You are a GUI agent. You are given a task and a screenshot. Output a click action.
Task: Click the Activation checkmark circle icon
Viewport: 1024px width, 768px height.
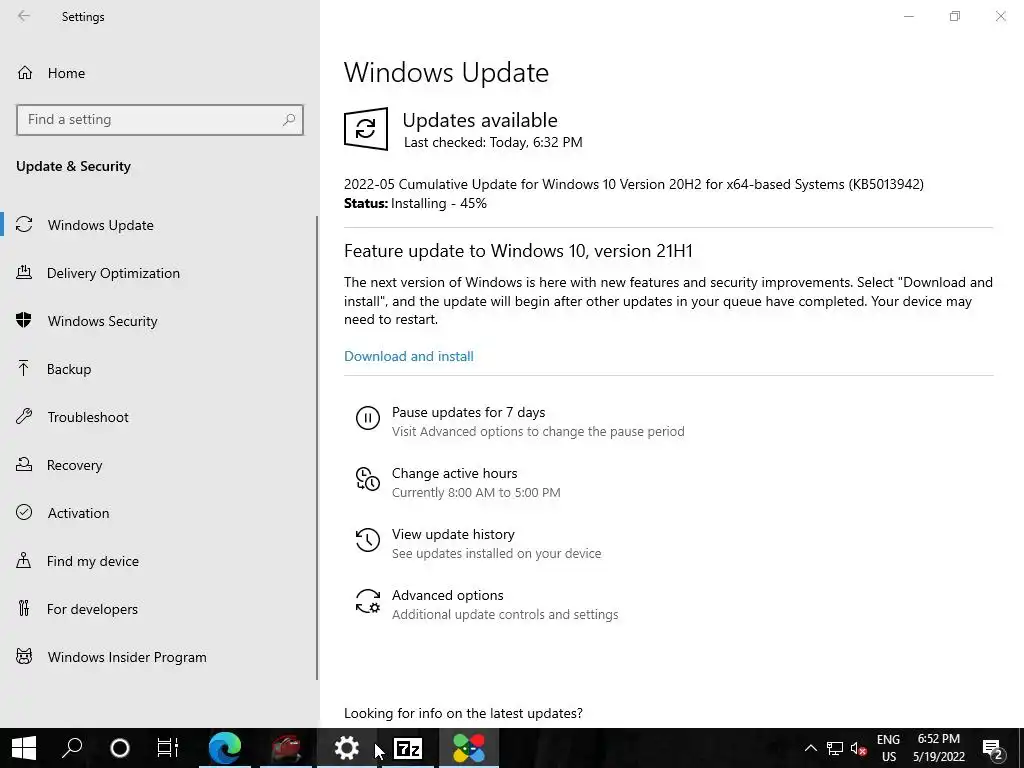tap(24, 512)
